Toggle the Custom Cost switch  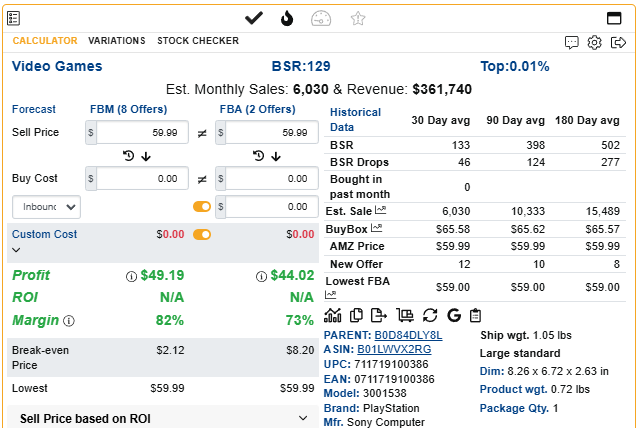pyautogui.click(x=202, y=234)
